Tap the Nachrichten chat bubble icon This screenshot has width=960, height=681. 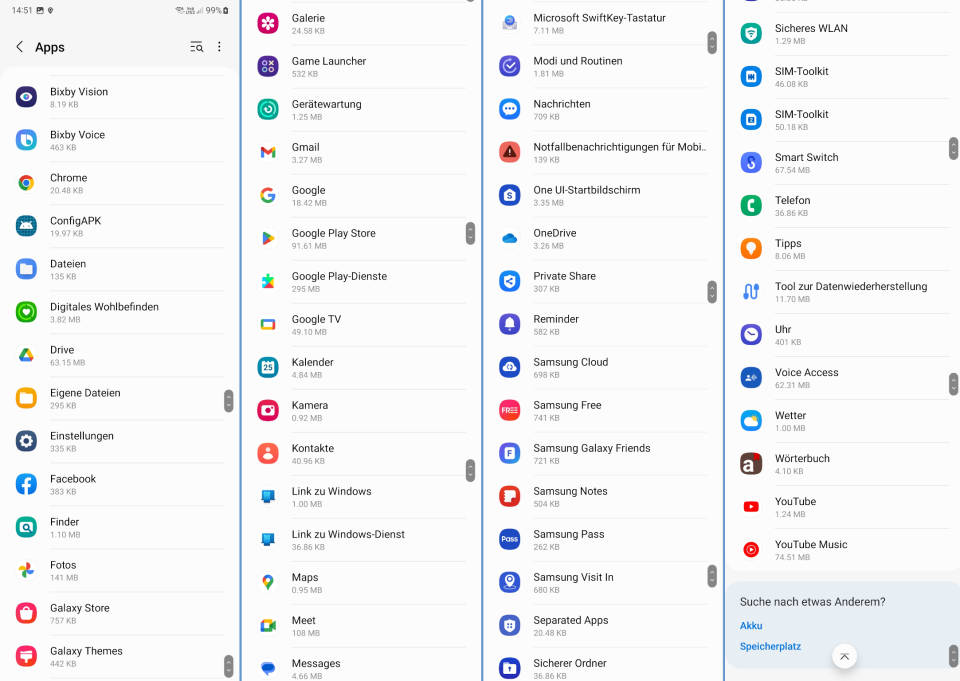[509, 109]
